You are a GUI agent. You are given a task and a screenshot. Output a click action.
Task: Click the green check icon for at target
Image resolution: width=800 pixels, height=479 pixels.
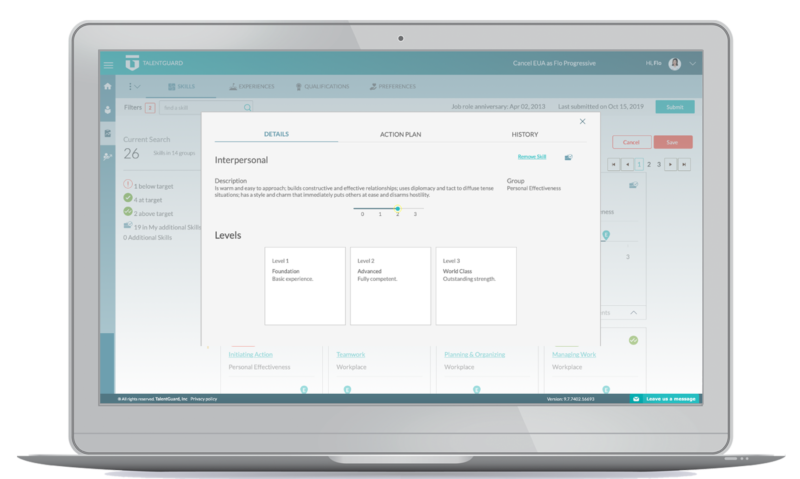(x=128, y=198)
